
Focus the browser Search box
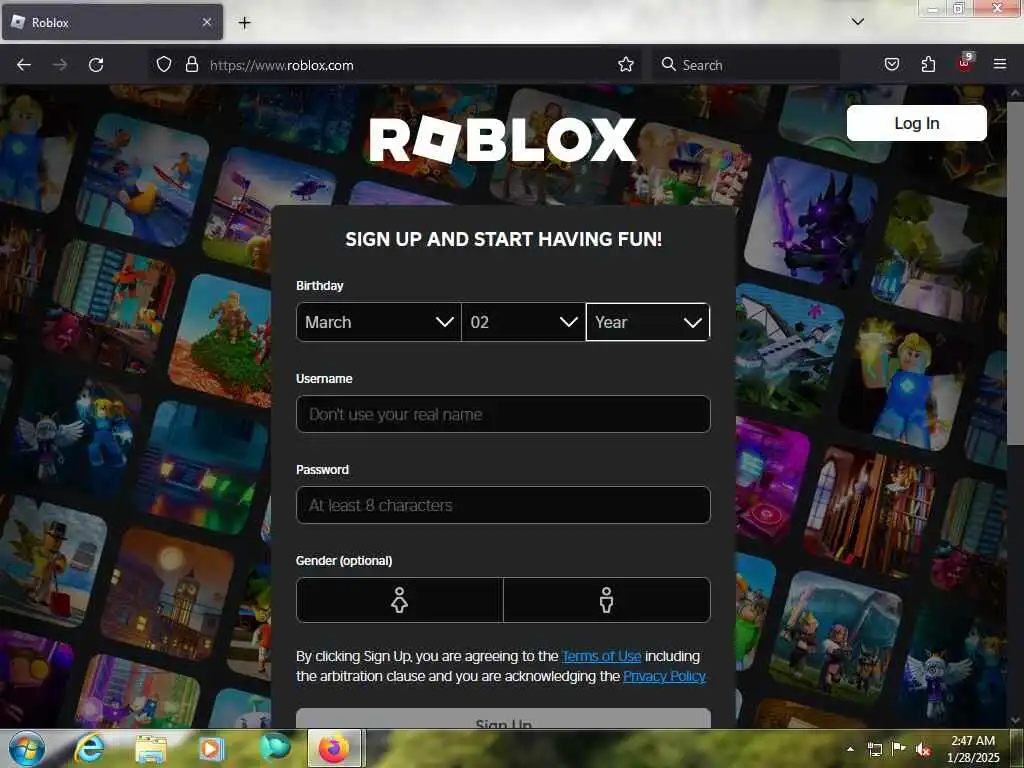click(x=746, y=65)
